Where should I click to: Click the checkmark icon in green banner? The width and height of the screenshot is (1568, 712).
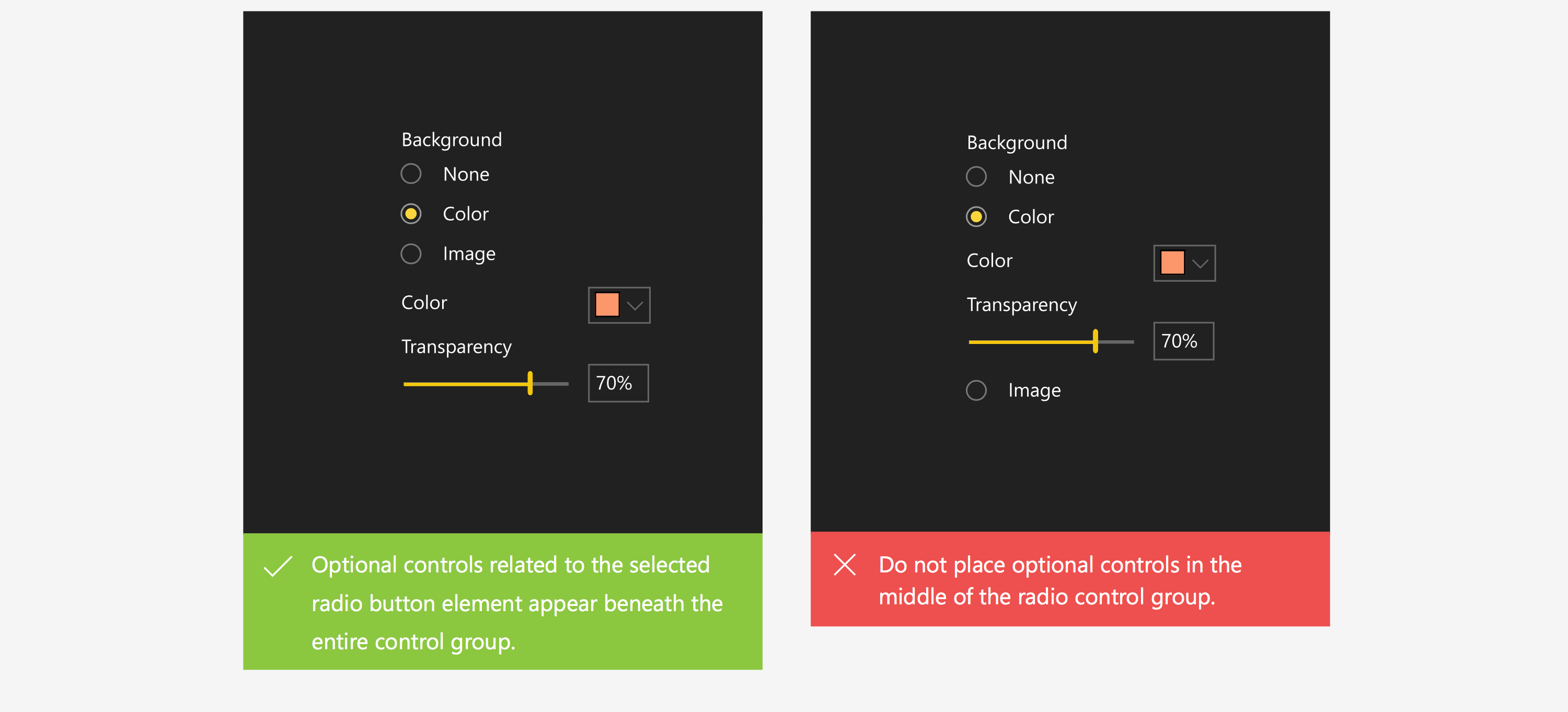tap(278, 566)
